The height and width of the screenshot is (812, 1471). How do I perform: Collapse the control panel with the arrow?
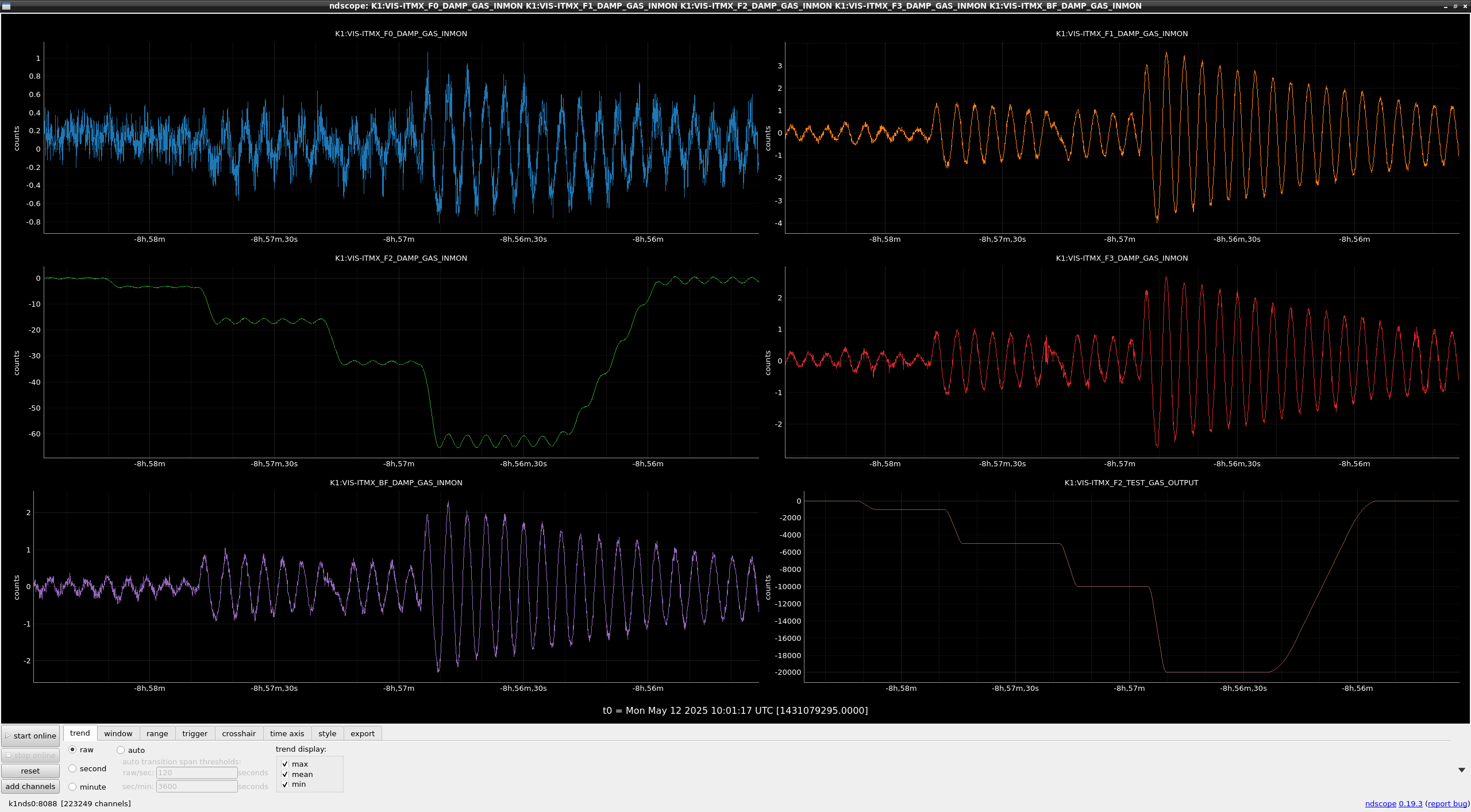click(1461, 770)
